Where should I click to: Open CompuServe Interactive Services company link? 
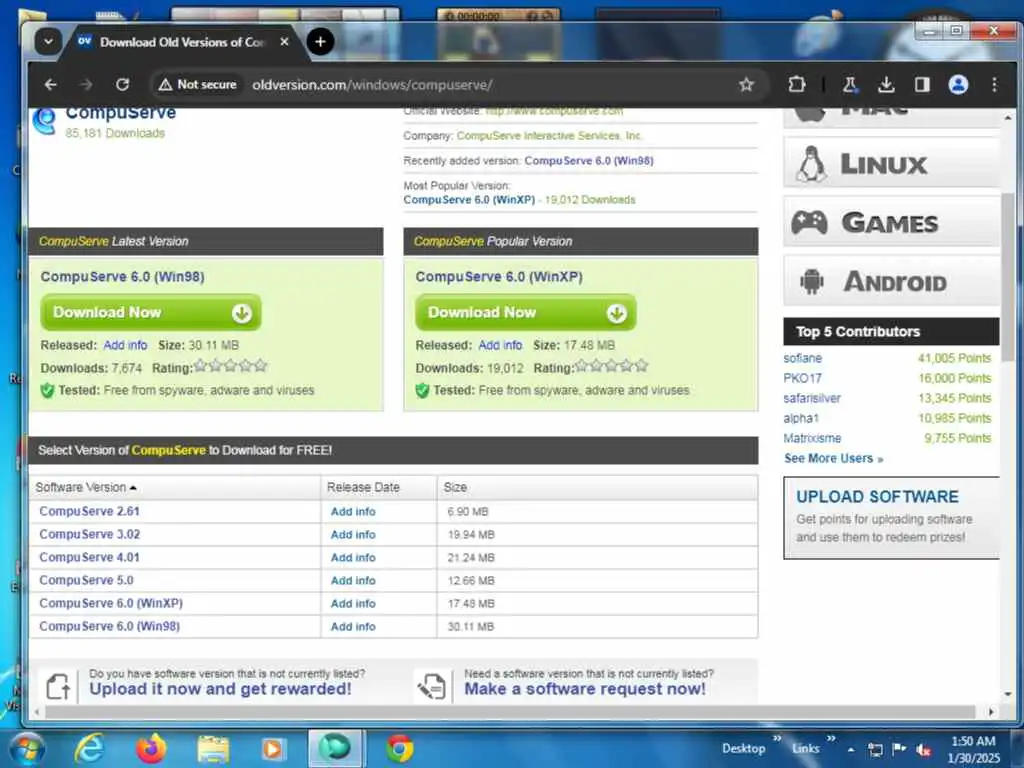coord(549,136)
